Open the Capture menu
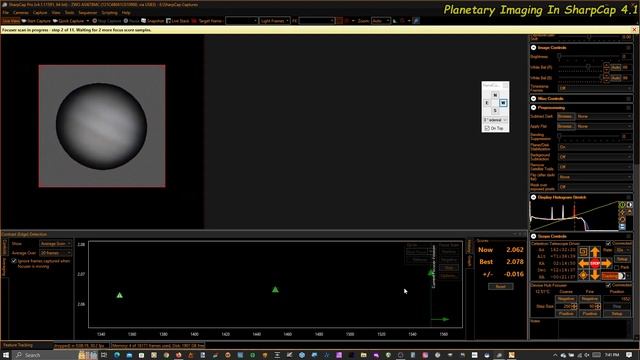This screenshot has height=360, width=640. point(40,13)
